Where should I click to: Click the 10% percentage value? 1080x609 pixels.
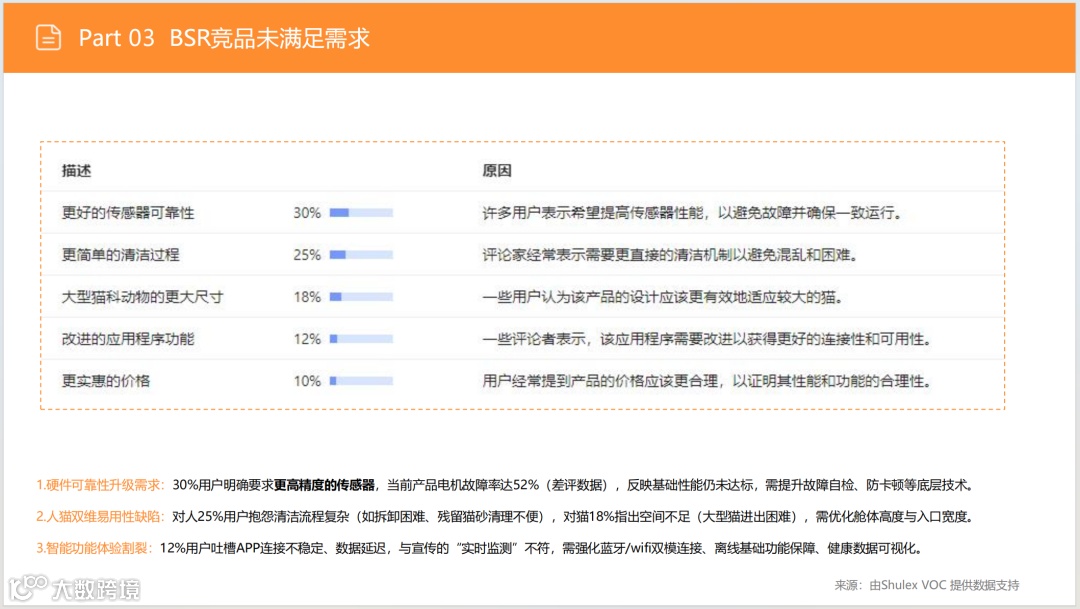pos(307,381)
